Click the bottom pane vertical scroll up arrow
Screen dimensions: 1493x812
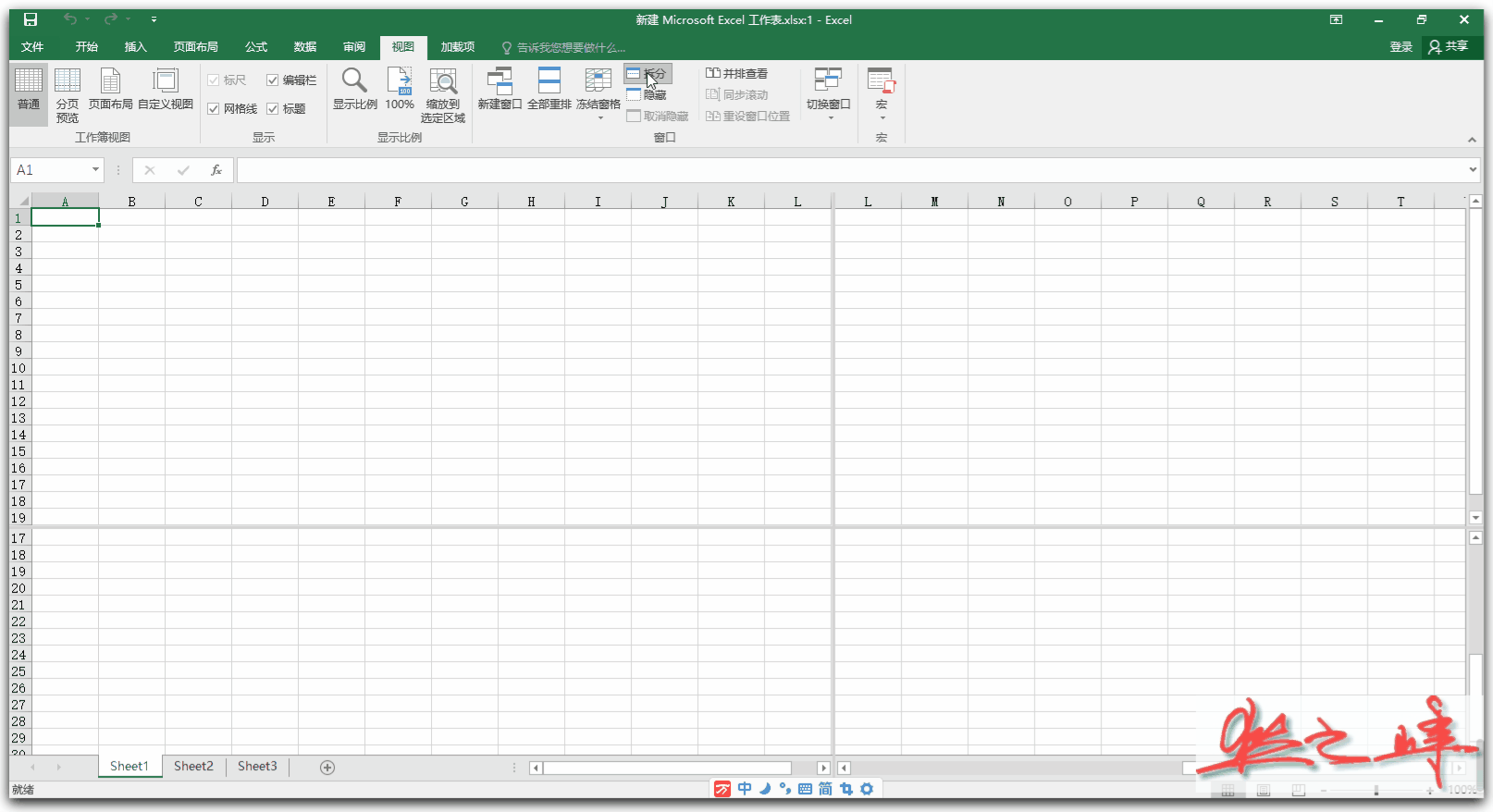(x=1475, y=538)
